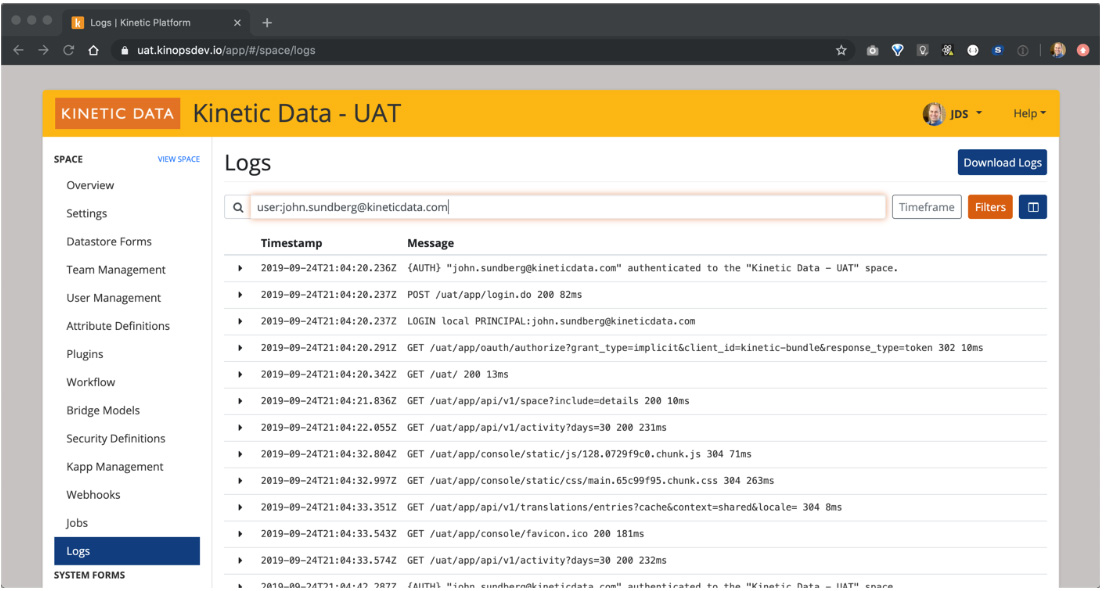Open Security Definitions
This screenshot has width=1108, height=591.
(x=116, y=438)
